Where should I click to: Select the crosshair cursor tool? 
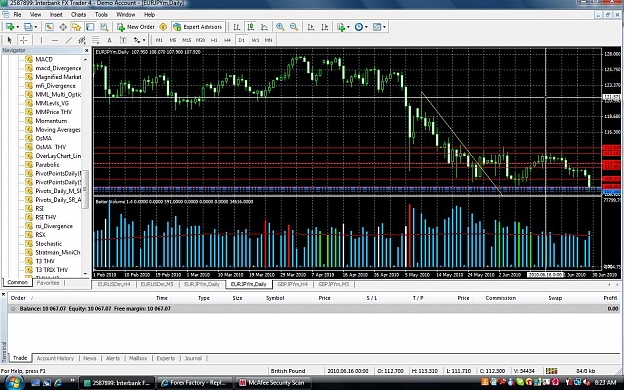[x=24, y=40]
